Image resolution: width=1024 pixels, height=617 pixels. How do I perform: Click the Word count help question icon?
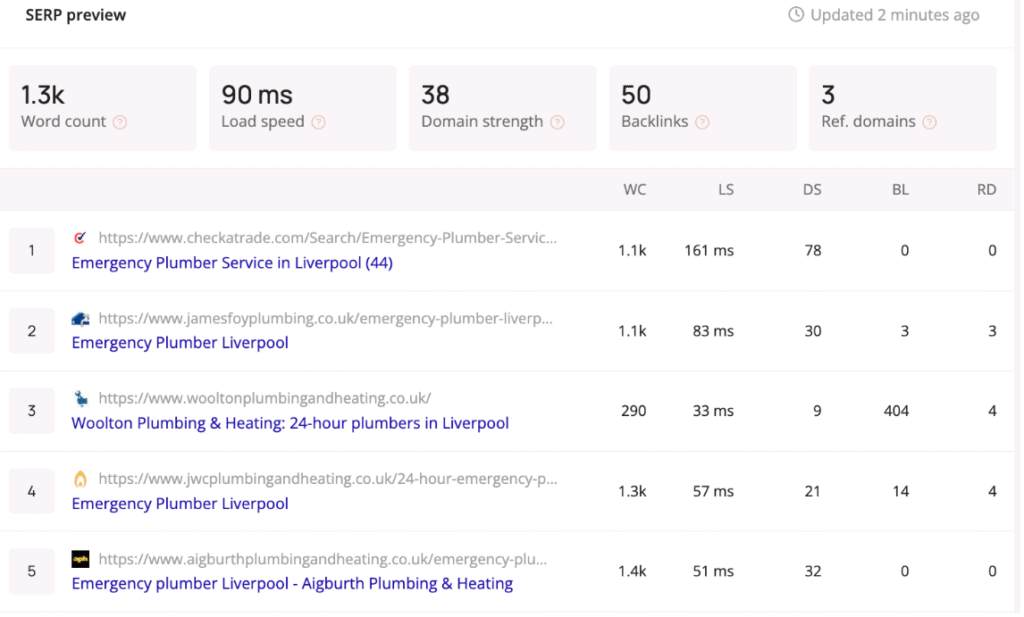(x=120, y=122)
